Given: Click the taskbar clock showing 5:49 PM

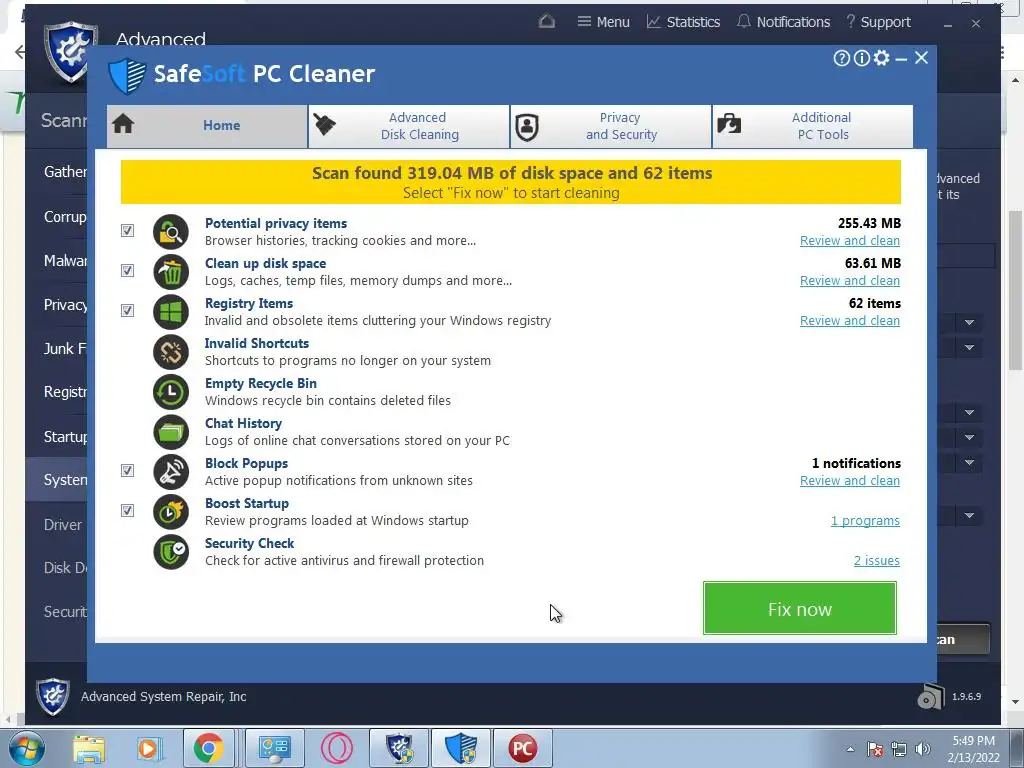Looking at the screenshot, I should click(x=973, y=749).
